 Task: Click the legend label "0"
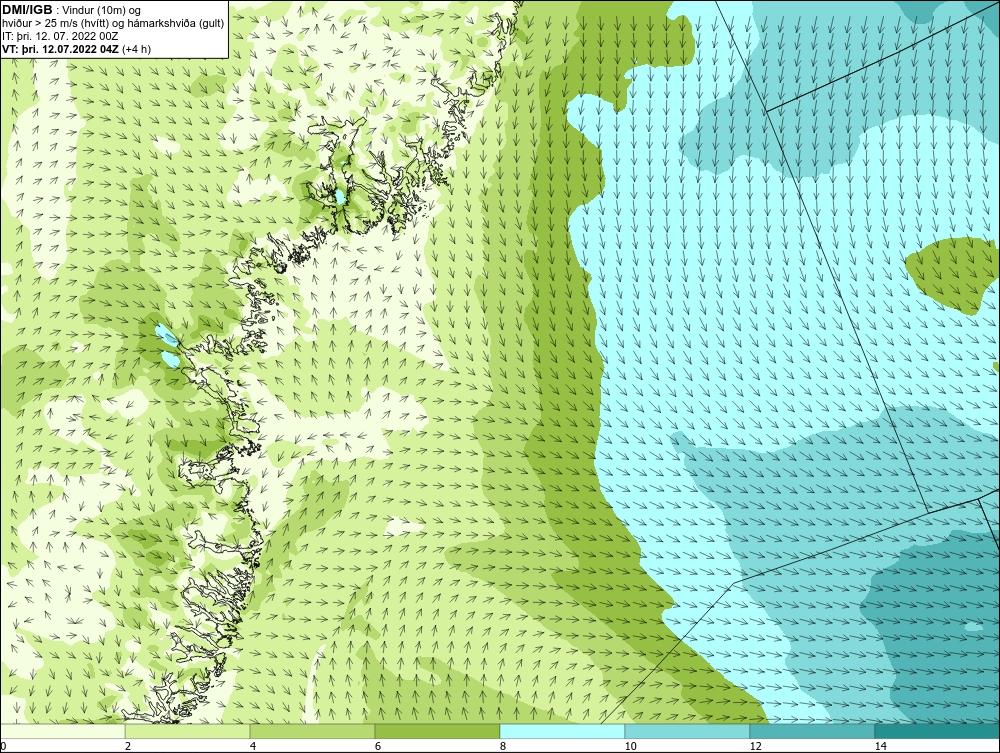3,746
